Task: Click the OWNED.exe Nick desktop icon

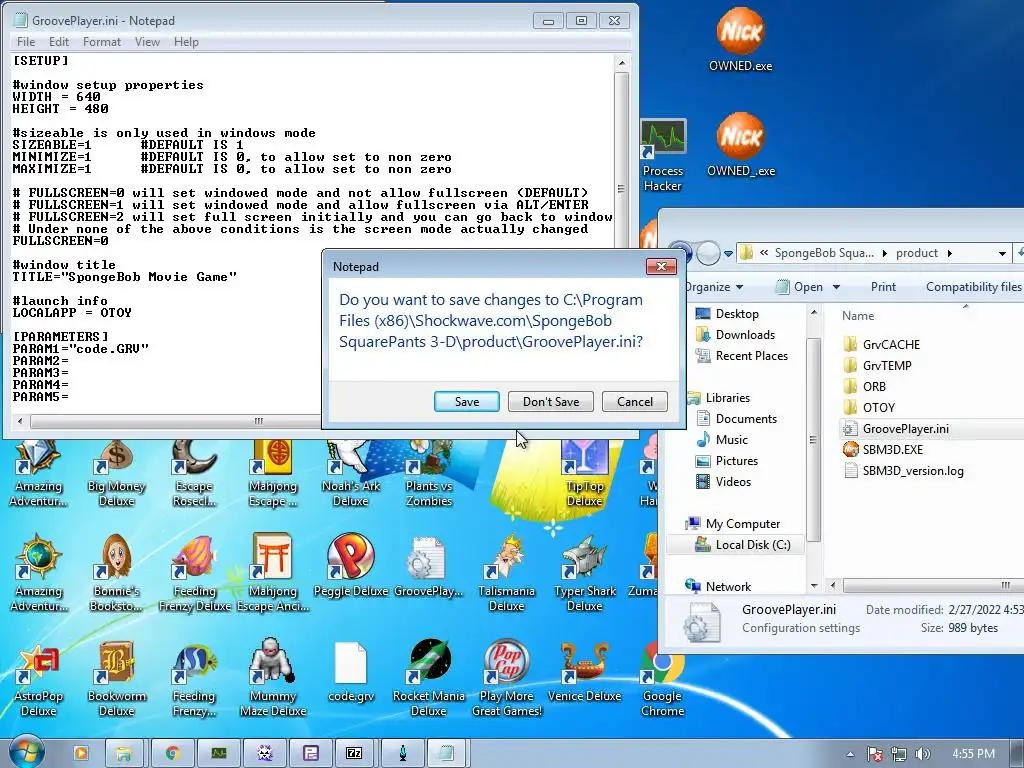Action: pyautogui.click(x=741, y=40)
